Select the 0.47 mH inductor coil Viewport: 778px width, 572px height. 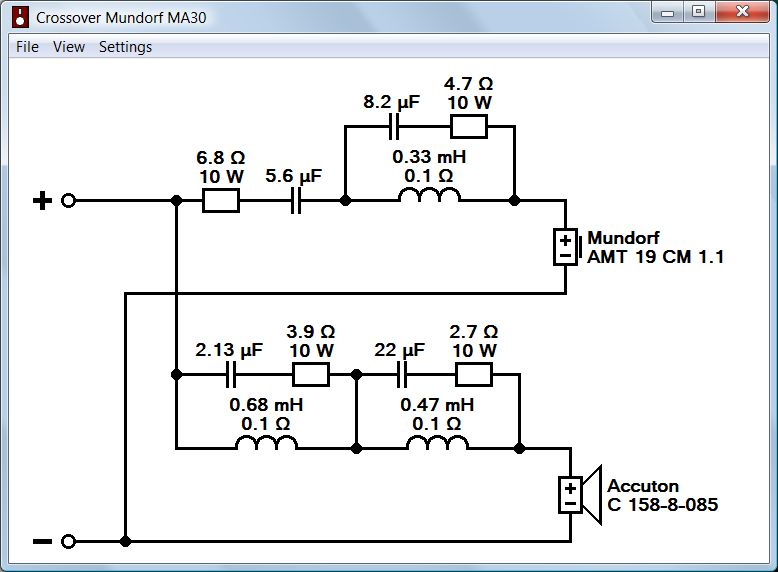[x=437, y=443]
